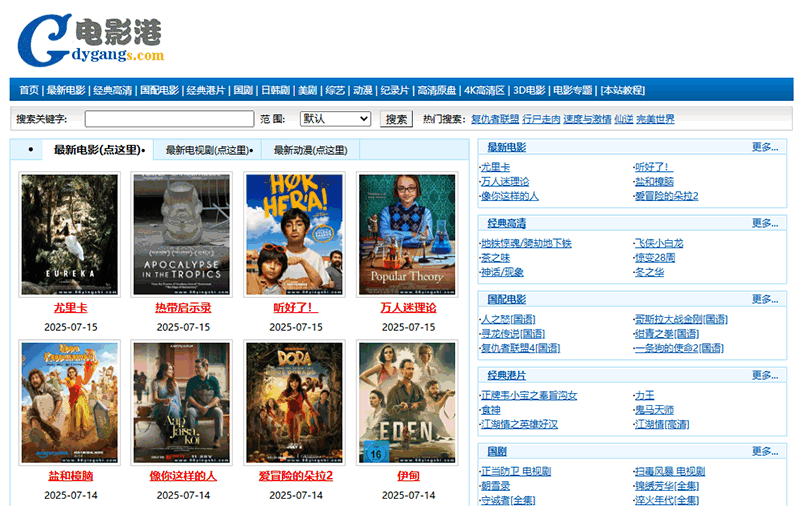Open 经典港片 in the navigation bar
The width and height of the screenshot is (800, 506).
click(x=206, y=90)
